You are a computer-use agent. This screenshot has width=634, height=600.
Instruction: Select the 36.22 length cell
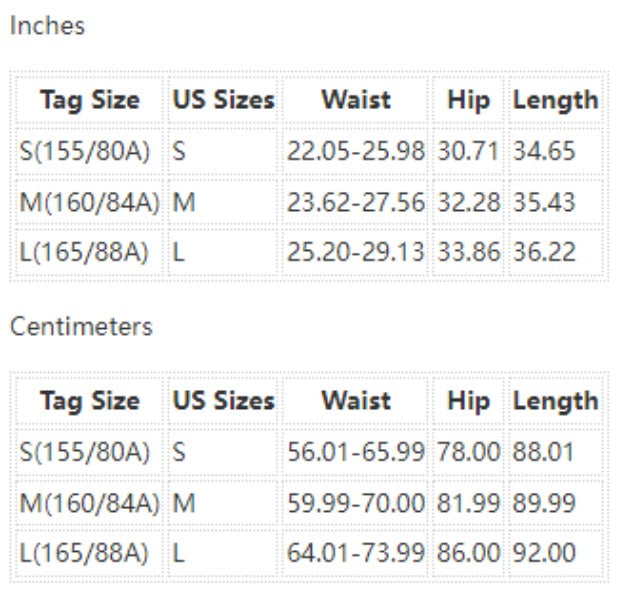coord(544,254)
